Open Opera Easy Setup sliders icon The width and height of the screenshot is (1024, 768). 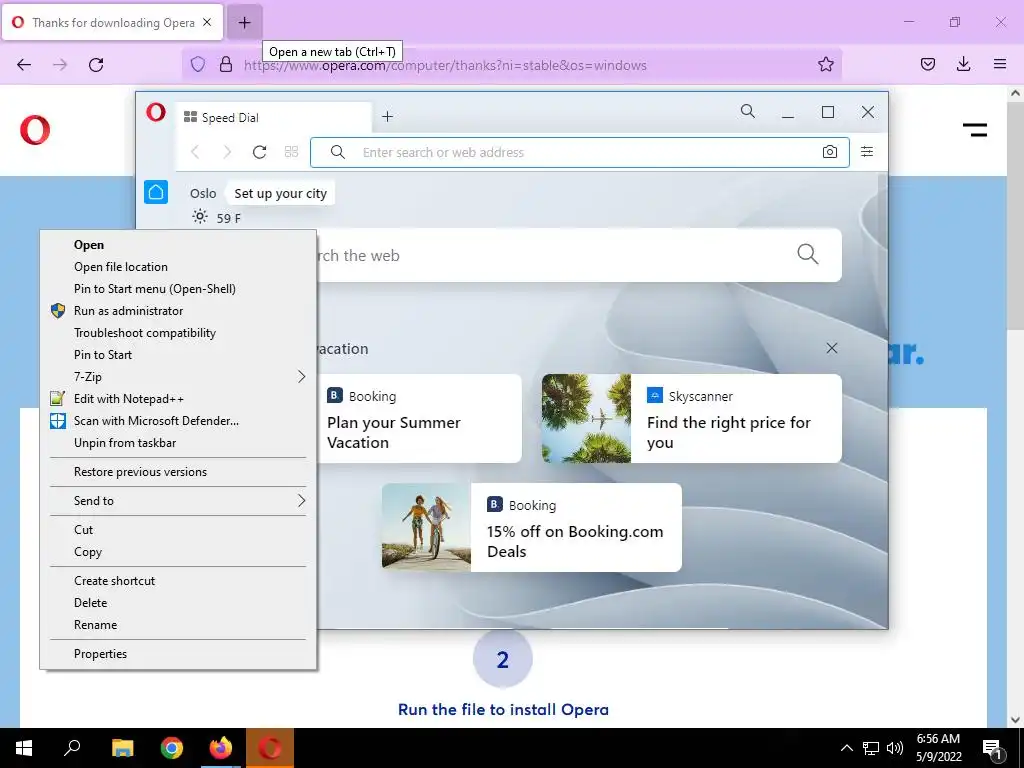point(867,152)
